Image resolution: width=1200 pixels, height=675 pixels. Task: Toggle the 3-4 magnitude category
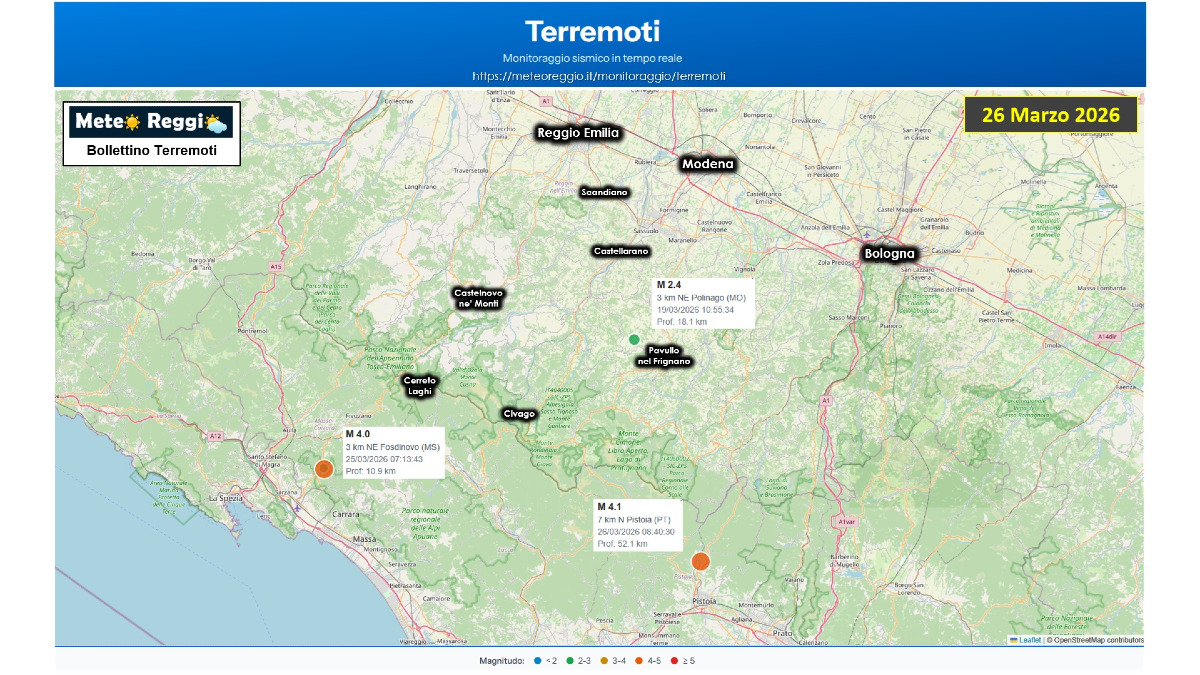[x=604, y=660]
